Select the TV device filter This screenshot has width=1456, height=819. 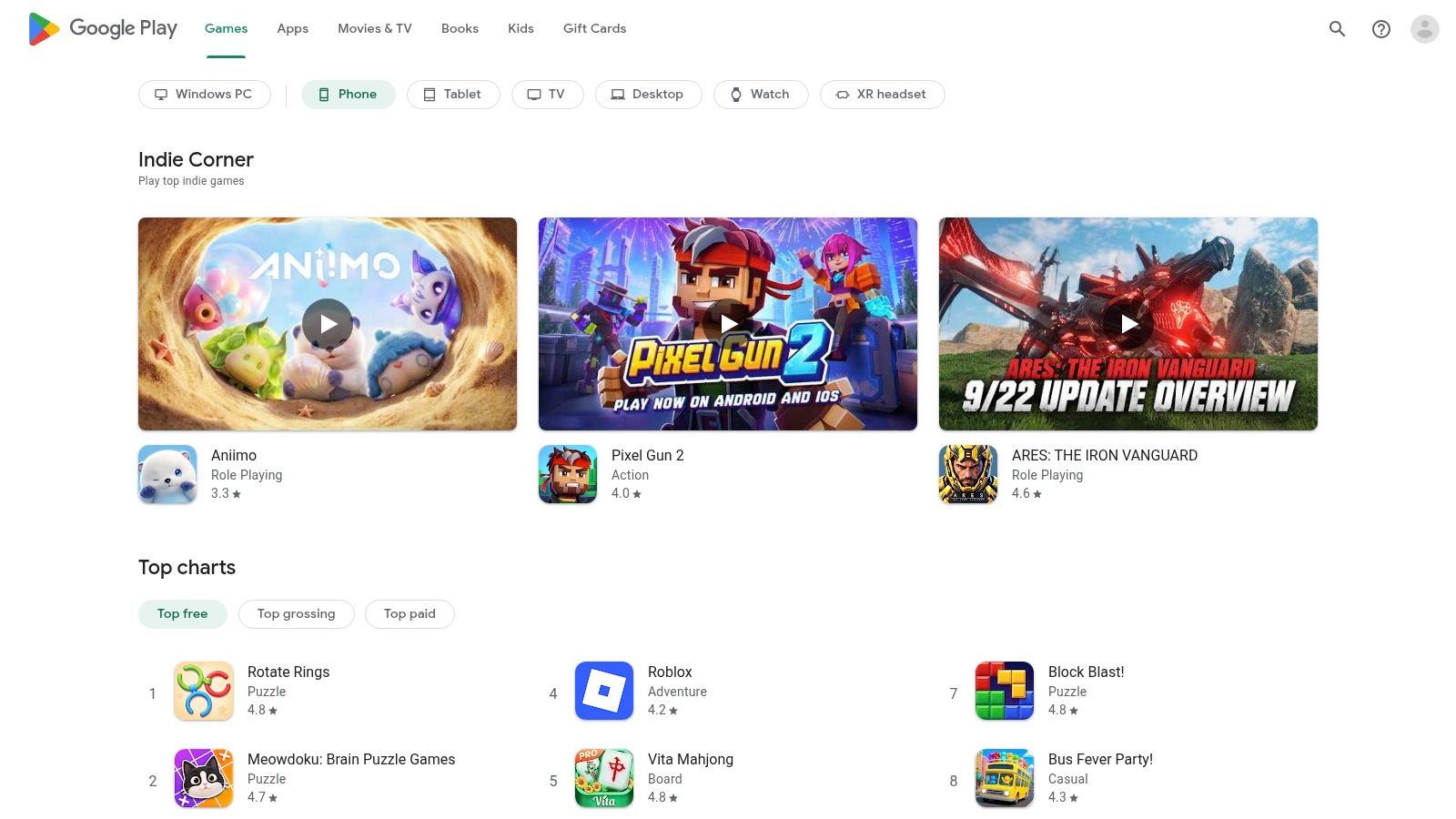point(548,95)
